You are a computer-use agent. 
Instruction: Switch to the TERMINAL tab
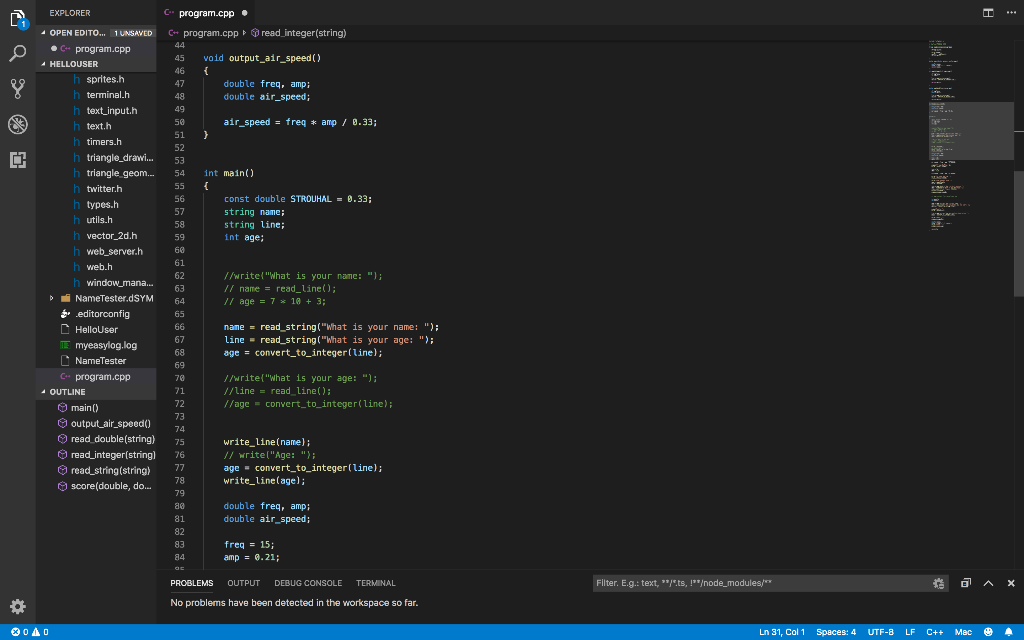[375, 583]
